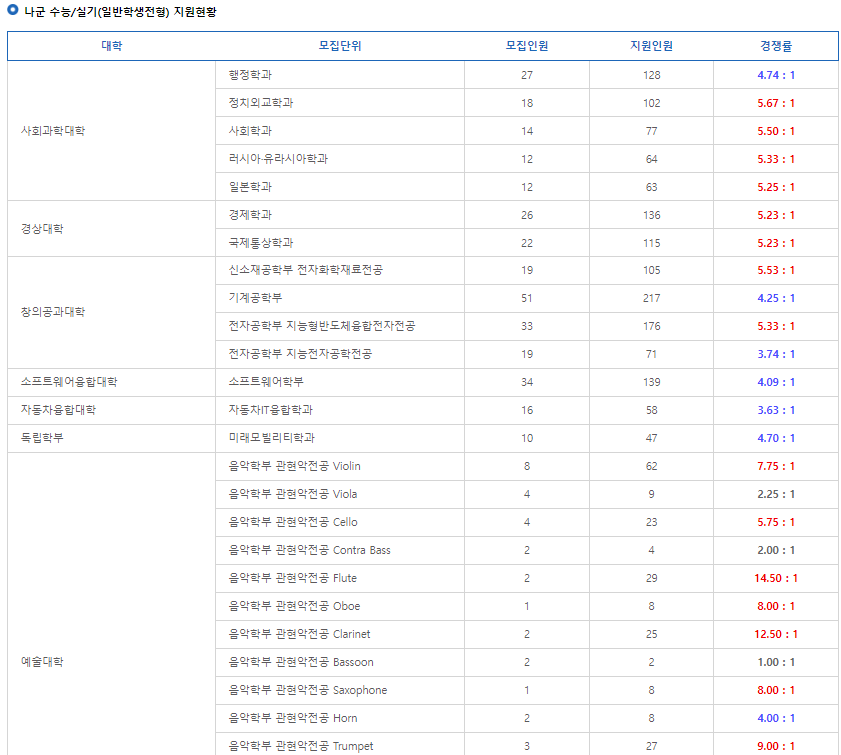841x755 pixels.
Task: Select the 3.63 : 1 ratio value
Action: (776, 410)
